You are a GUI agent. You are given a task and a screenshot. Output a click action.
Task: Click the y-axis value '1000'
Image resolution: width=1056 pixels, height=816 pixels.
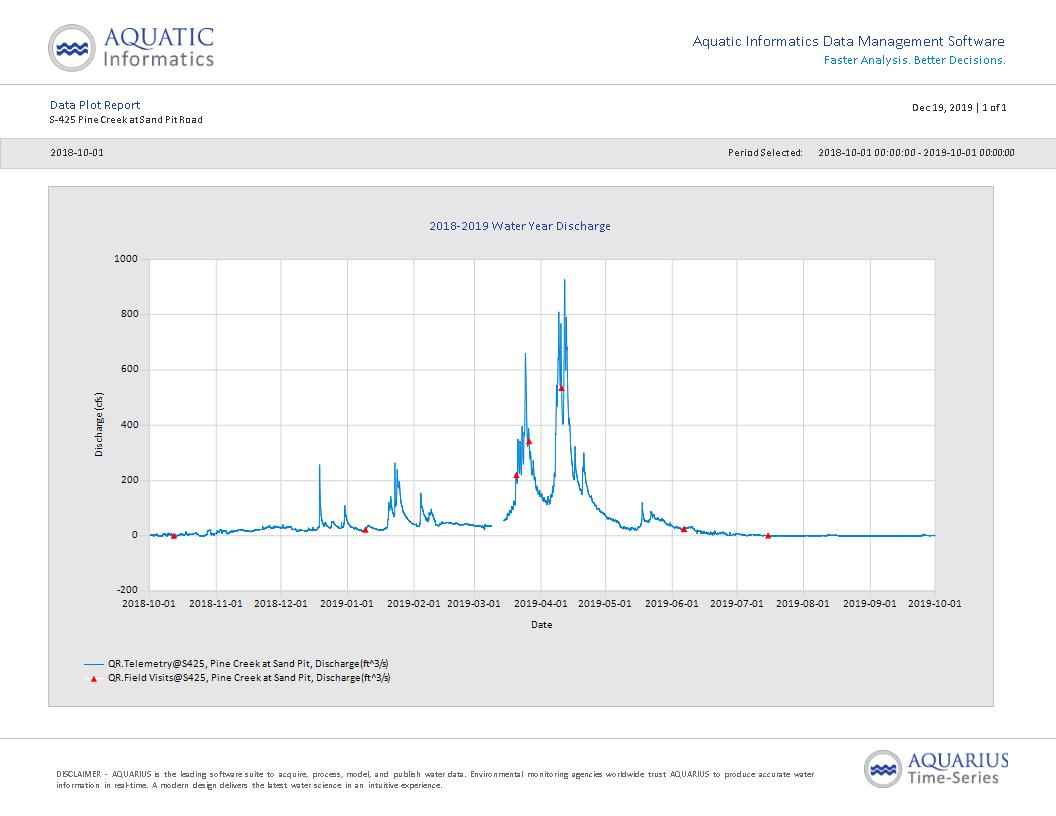pyautogui.click(x=125, y=259)
